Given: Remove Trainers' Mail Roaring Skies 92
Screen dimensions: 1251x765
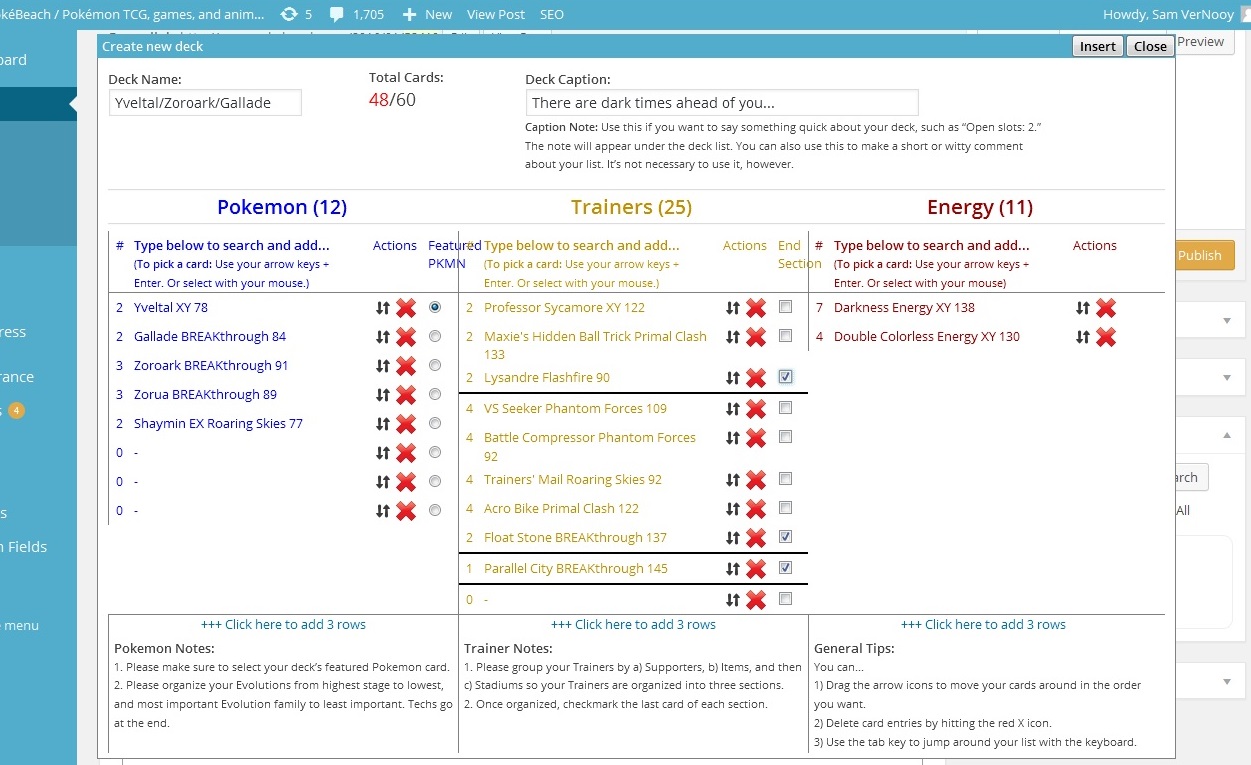Looking at the screenshot, I should click(755, 480).
